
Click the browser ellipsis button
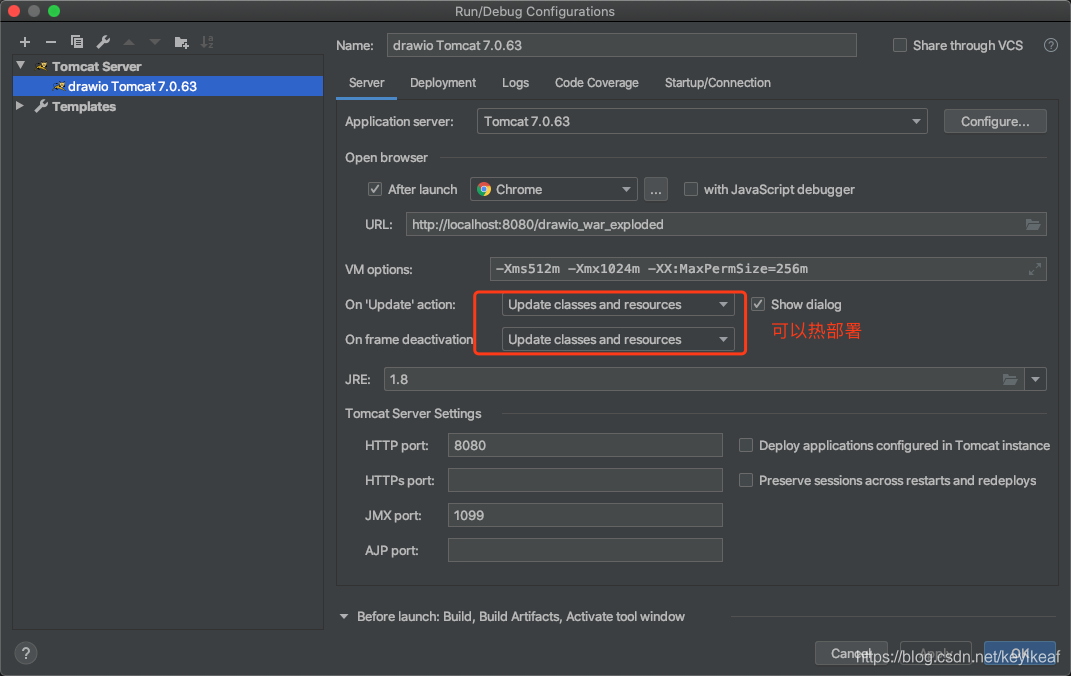656,190
